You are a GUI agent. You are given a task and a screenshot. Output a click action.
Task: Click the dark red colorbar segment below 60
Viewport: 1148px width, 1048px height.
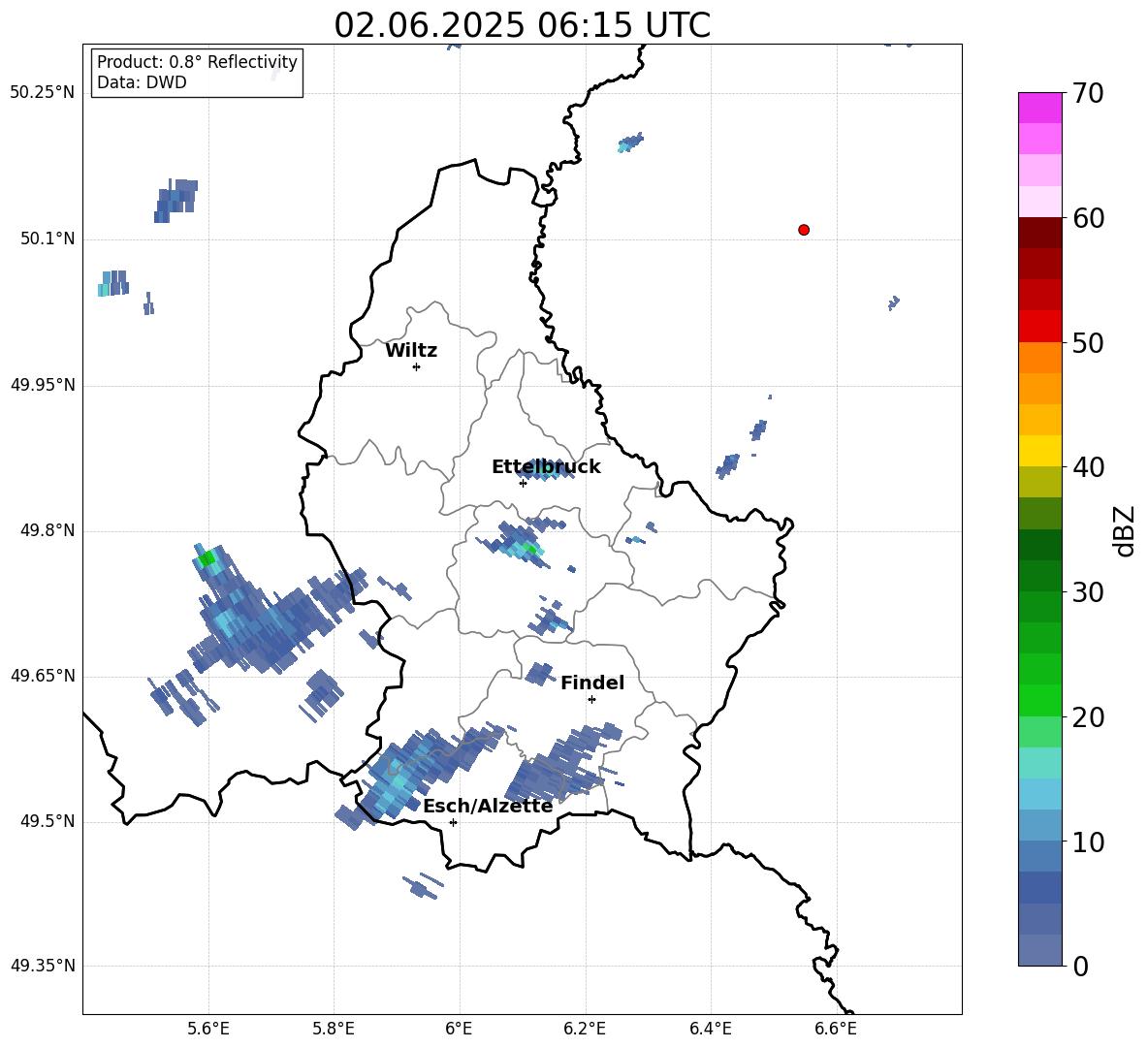1040,233
